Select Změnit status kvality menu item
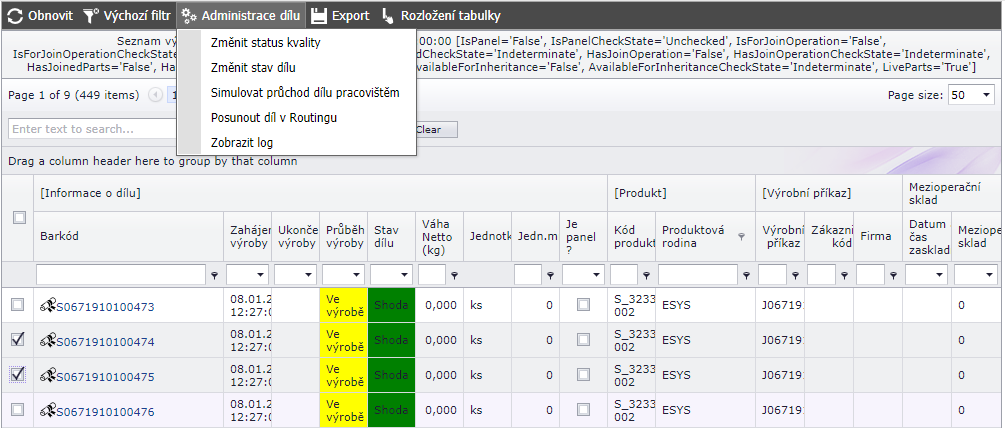The image size is (1005, 428). 265,43
